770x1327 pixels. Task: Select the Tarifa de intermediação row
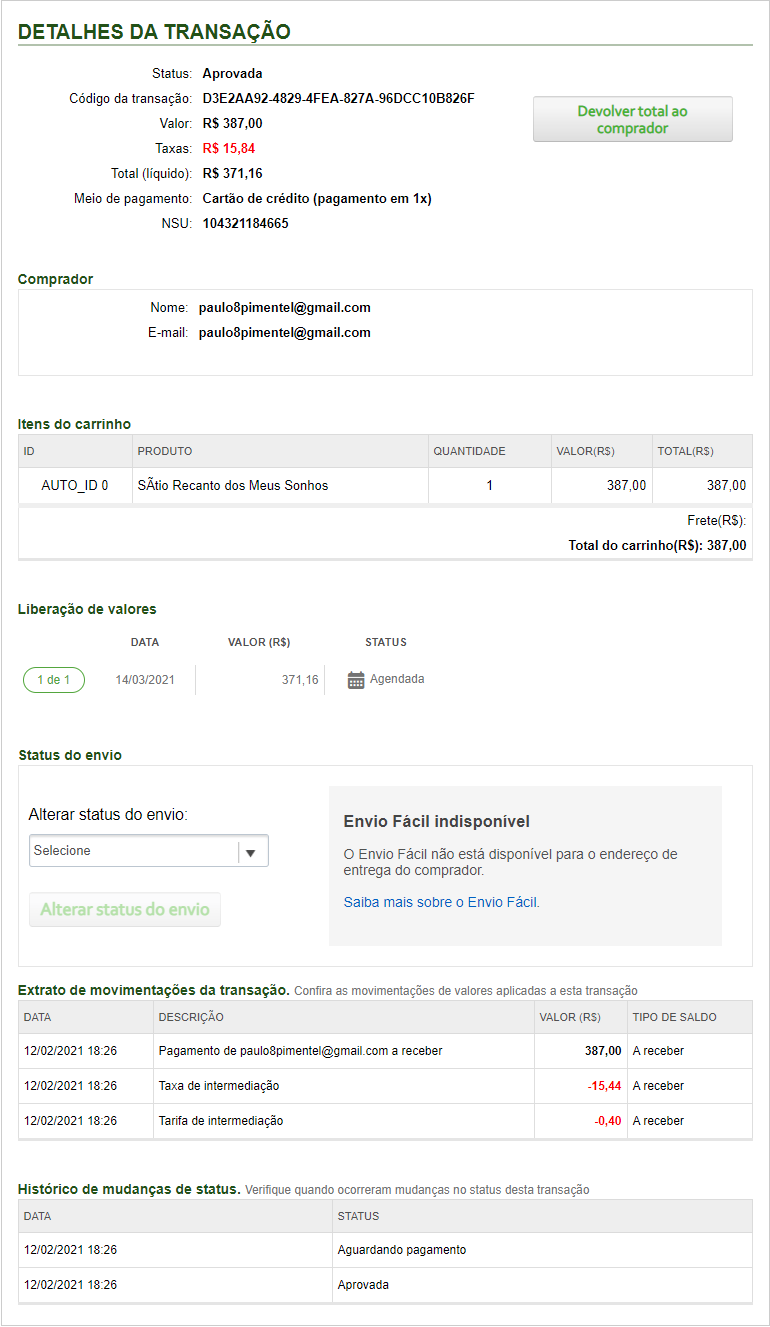221,1121
